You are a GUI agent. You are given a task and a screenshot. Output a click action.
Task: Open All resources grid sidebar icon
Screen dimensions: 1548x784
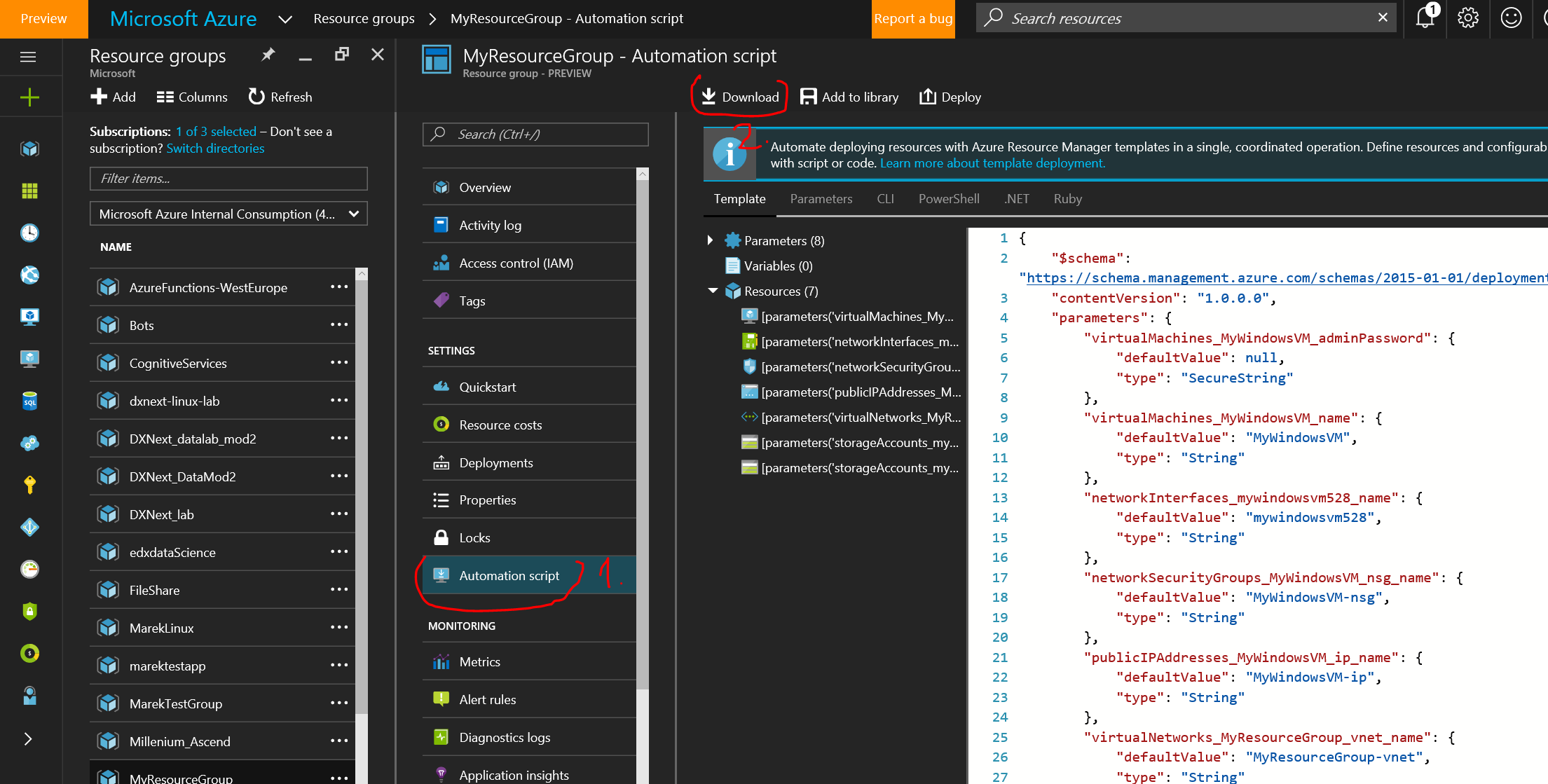(x=29, y=191)
